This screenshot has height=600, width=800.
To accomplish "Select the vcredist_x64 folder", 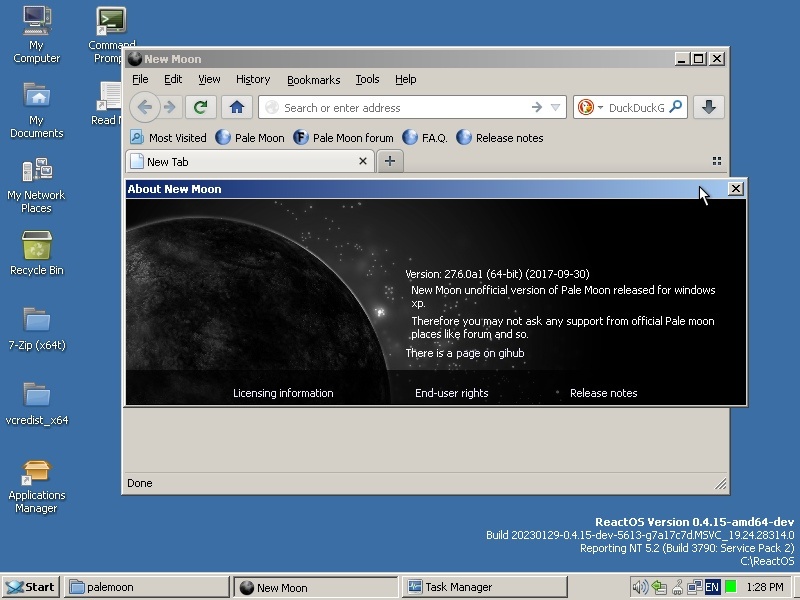I will pos(37,404).
